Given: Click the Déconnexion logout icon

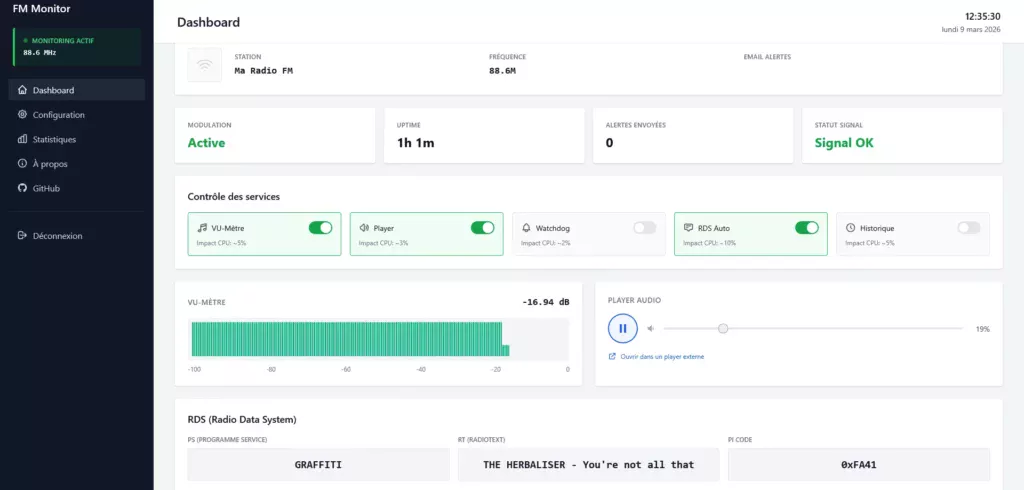Looking at the screenshot, I should (x=22, y=236).
